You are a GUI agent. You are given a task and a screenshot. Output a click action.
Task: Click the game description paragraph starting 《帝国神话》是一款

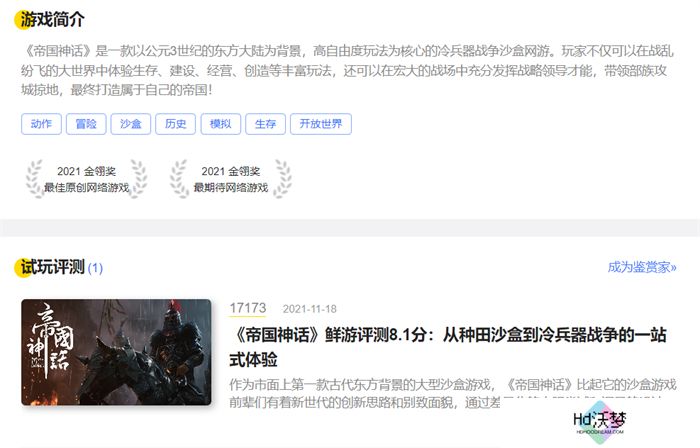pos(347,71)
